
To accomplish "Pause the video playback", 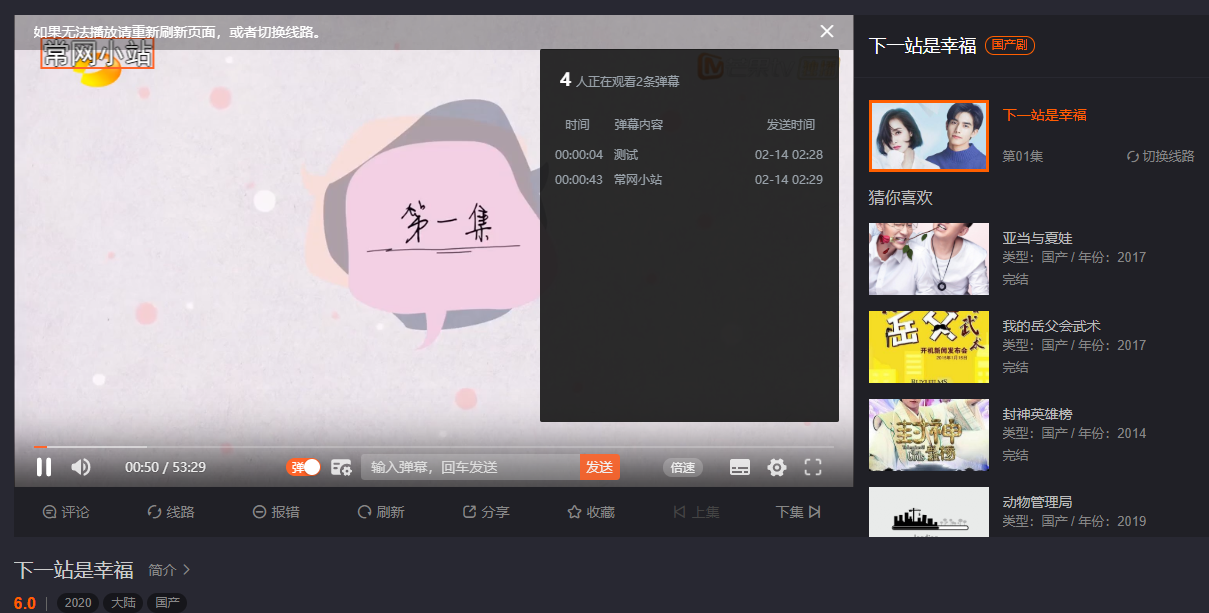I will (x=44, y=467).
